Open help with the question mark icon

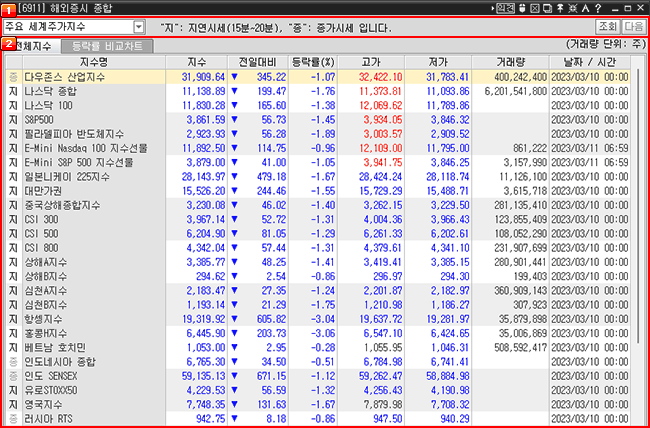pyautogui.click(x=598, y=8)
